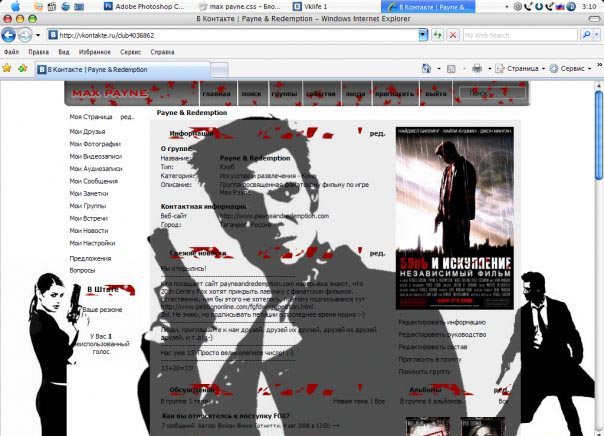The image size is (604, 436).
Task: Open the Избранное menu
Action: pyautogui.click(x=94, y=52)
